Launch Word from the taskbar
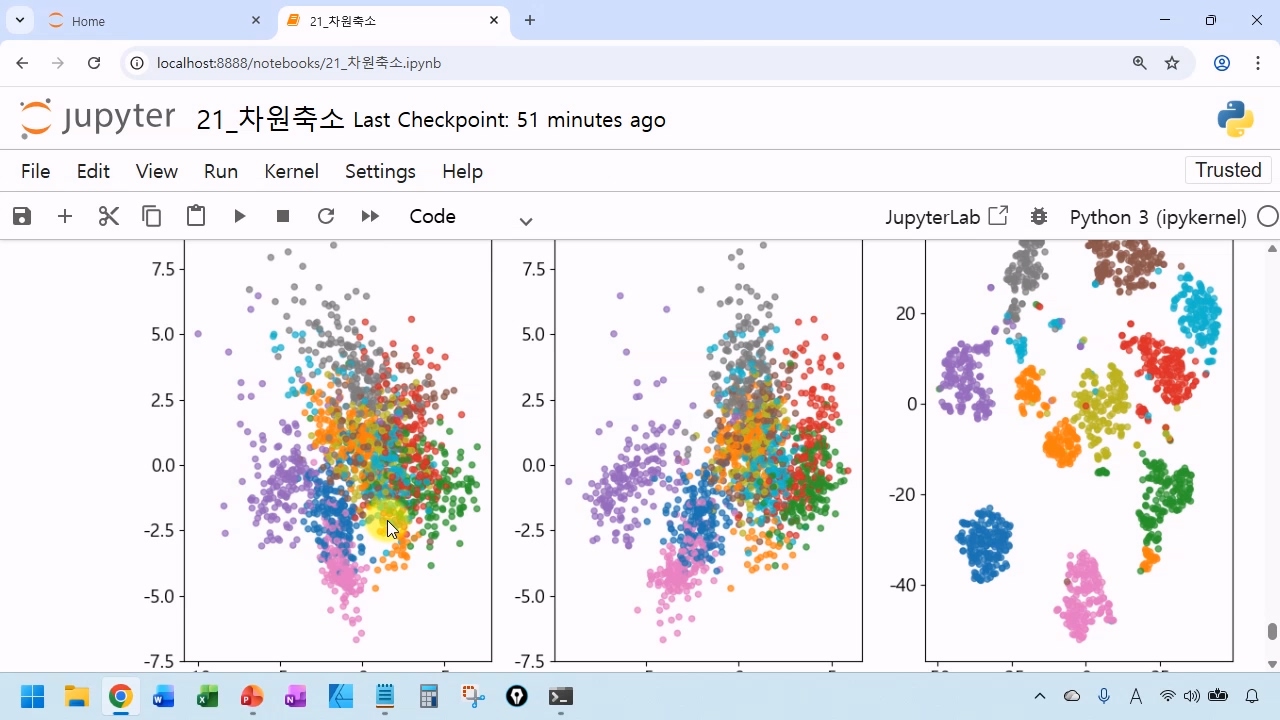Screen dimensions: 1280x720 tap(163, 696)
